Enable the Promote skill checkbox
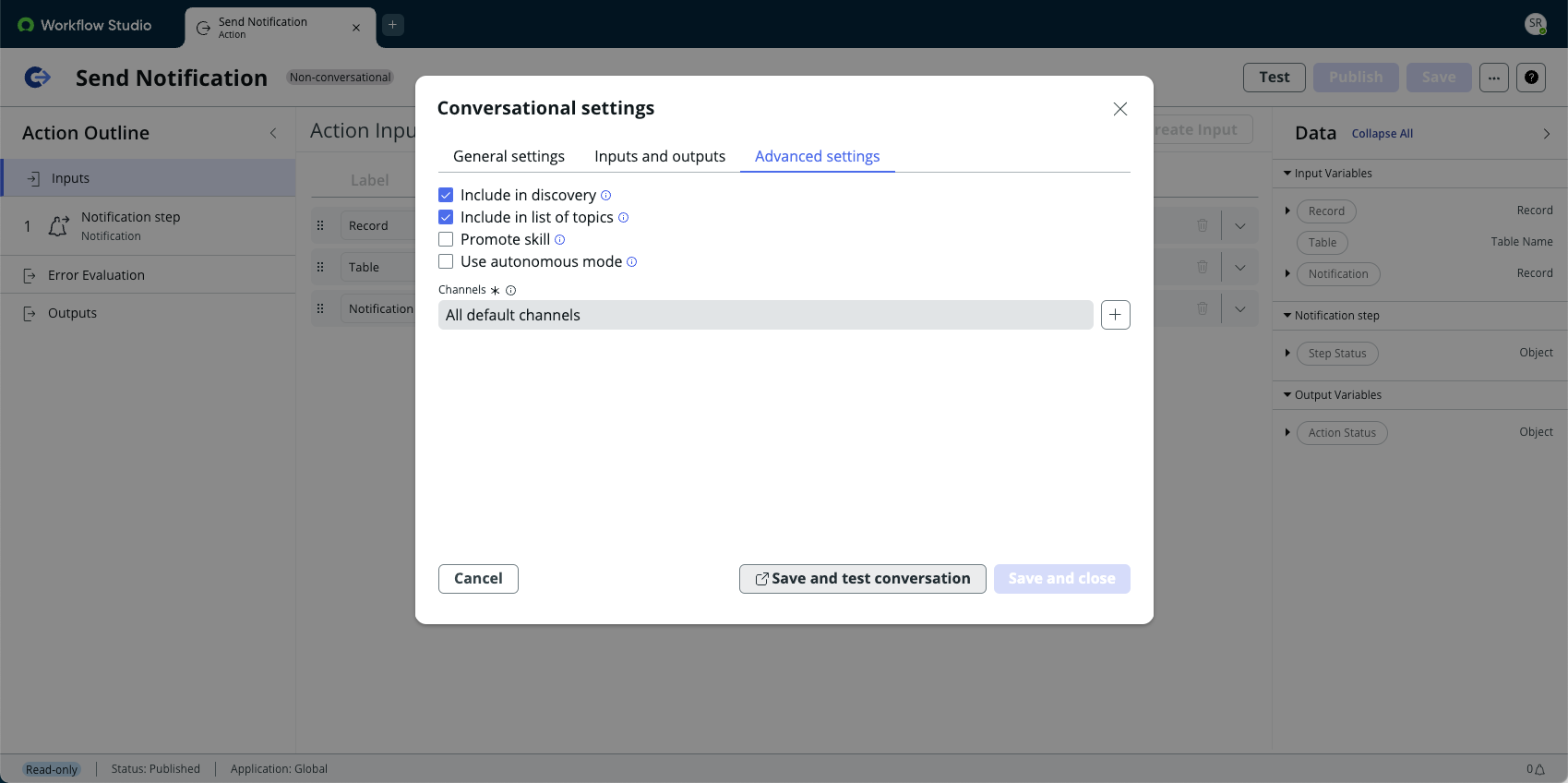The width and height of the screenshot is (1568, 783). click(x=446, y=239)
